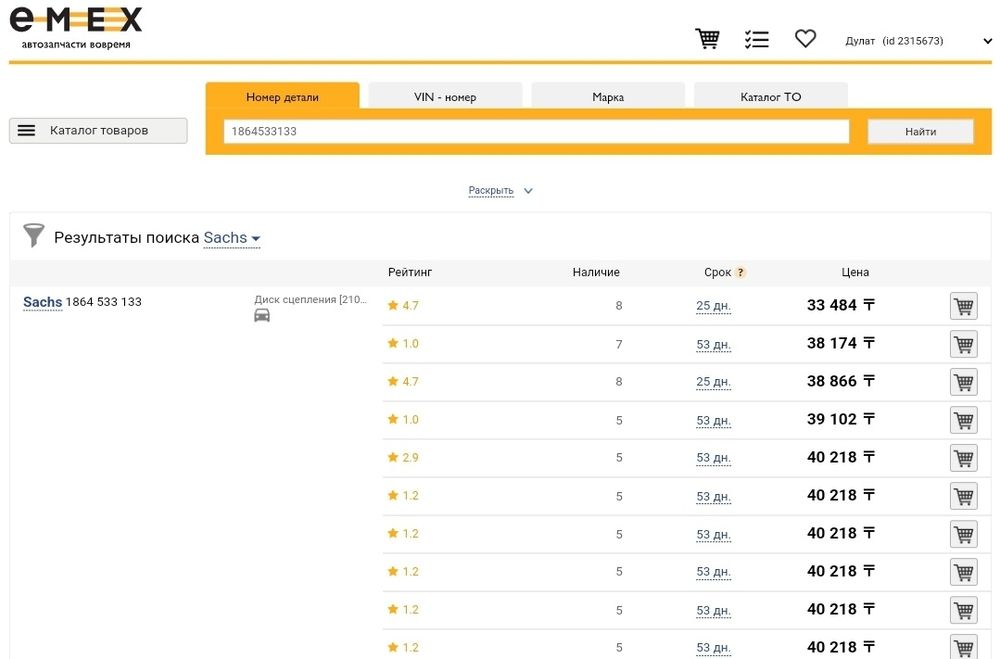Image resolution: width=1000 pixels, height=659 pixels.
Task: Open the Каталог ТО tab
Action: click(770, 97)
